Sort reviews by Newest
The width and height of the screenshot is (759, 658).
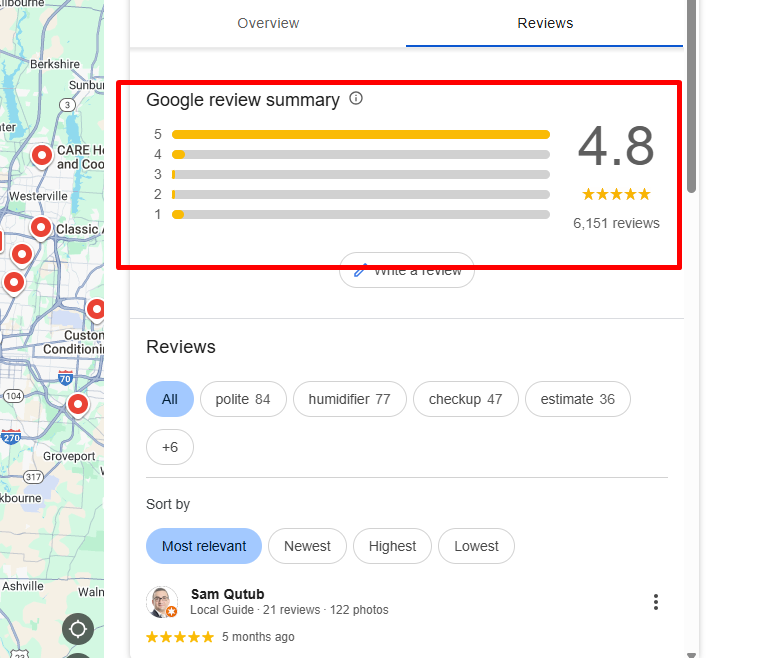click(x=307, y=546)
